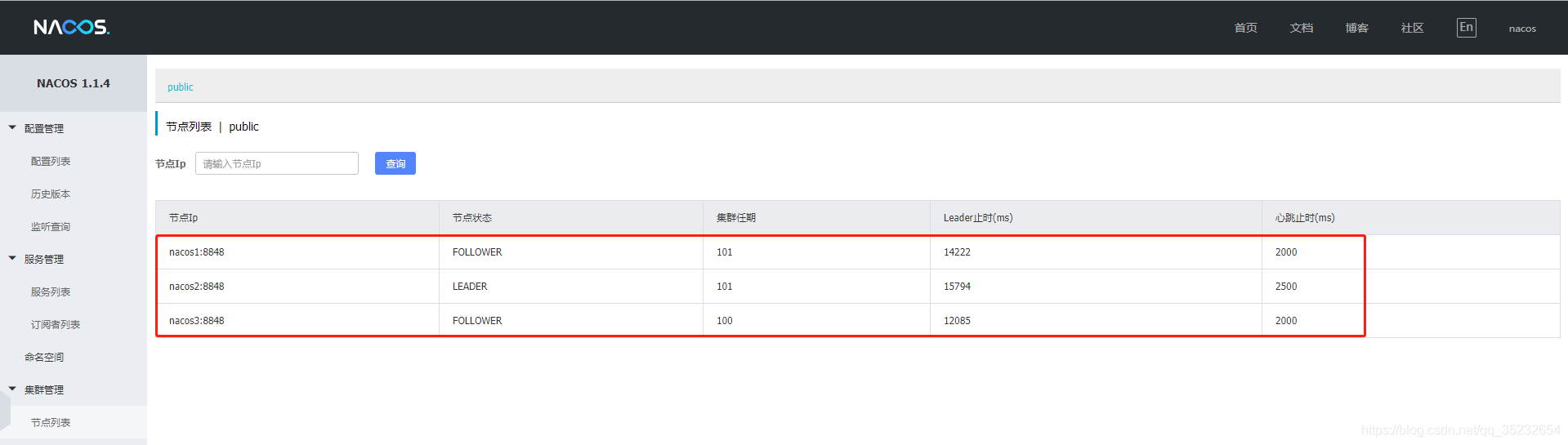This screenshot has height=445, width=1568.
Task: Click term value 100 in nacos3 row
Action: click(725, 321)
